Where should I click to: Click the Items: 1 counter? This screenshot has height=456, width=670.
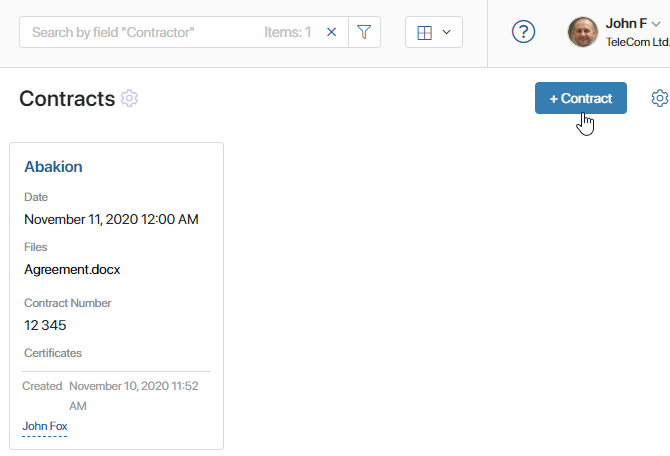tap(288, 32)
